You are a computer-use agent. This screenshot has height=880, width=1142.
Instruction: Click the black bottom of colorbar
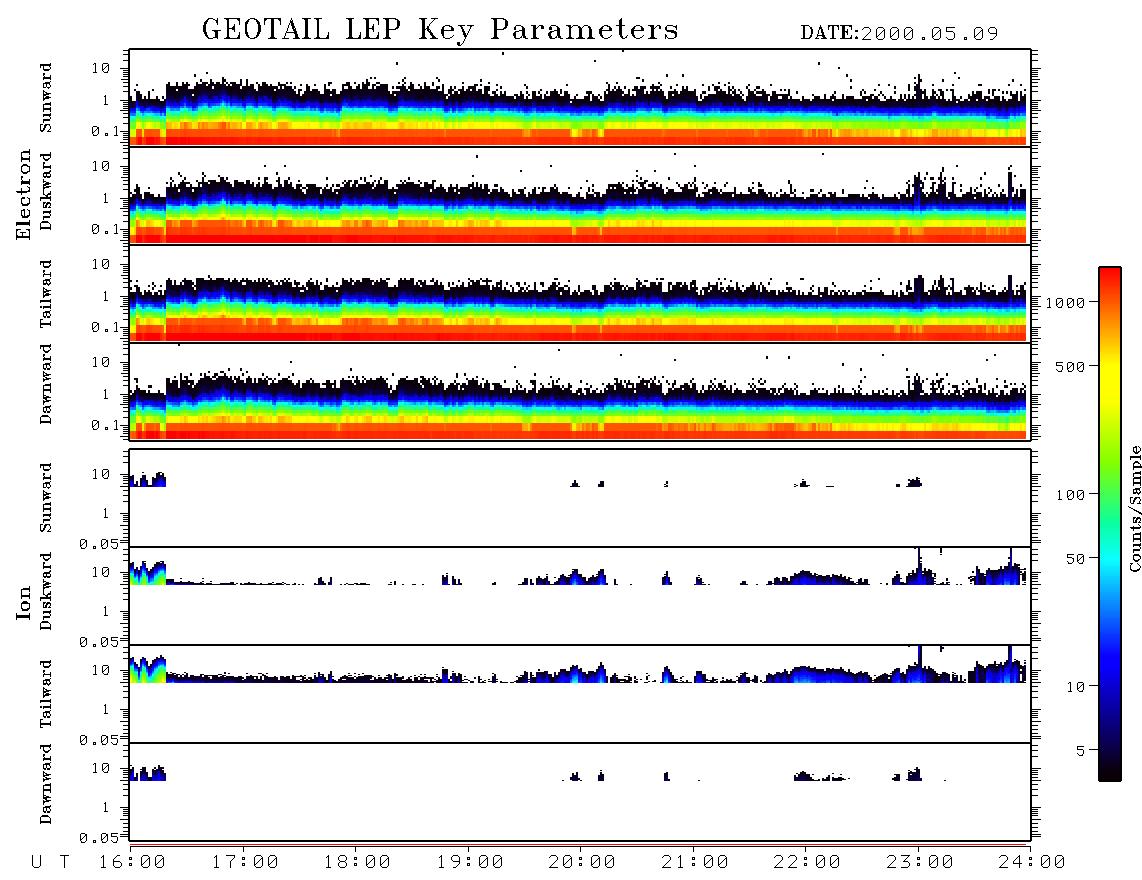coord(1109,771)
